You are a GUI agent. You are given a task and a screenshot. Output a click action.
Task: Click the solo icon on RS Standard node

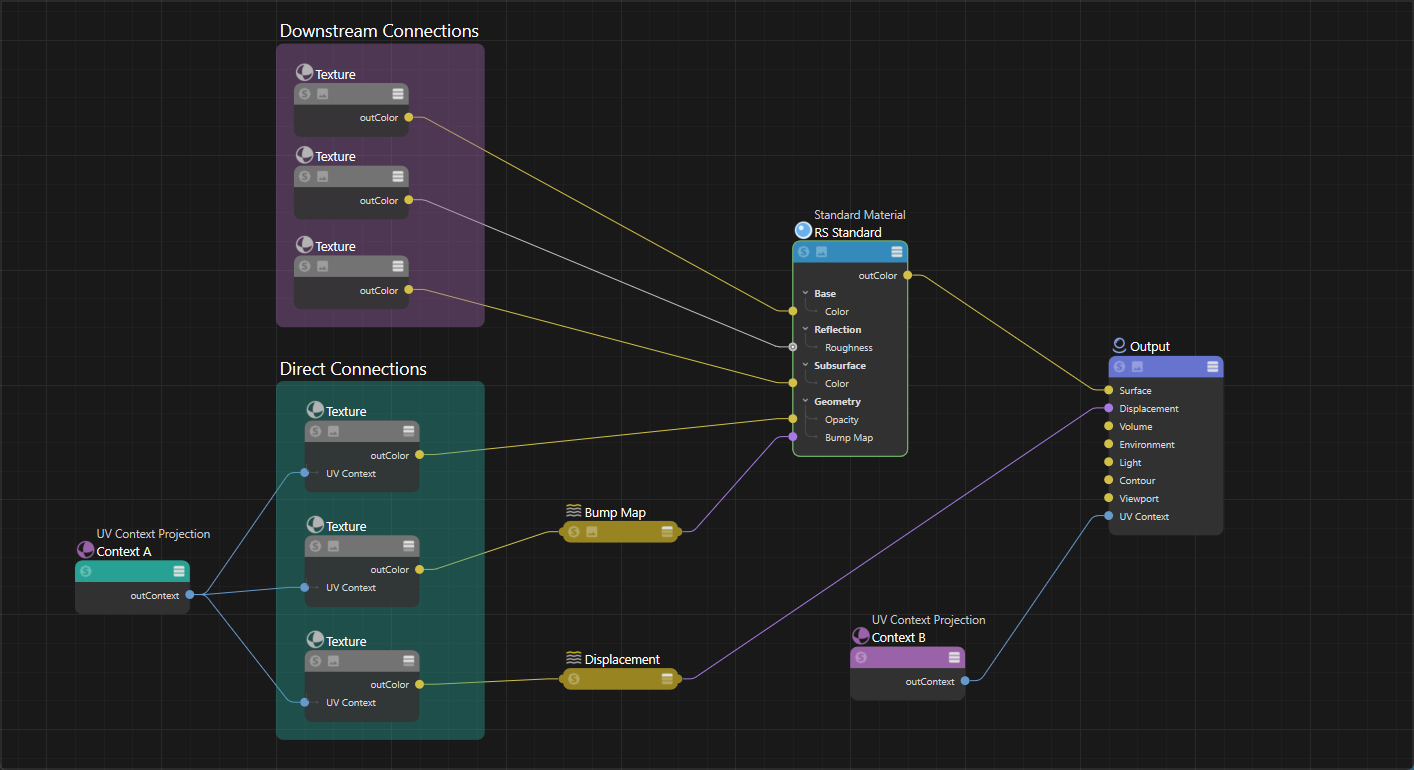click(x=804, y=252)
